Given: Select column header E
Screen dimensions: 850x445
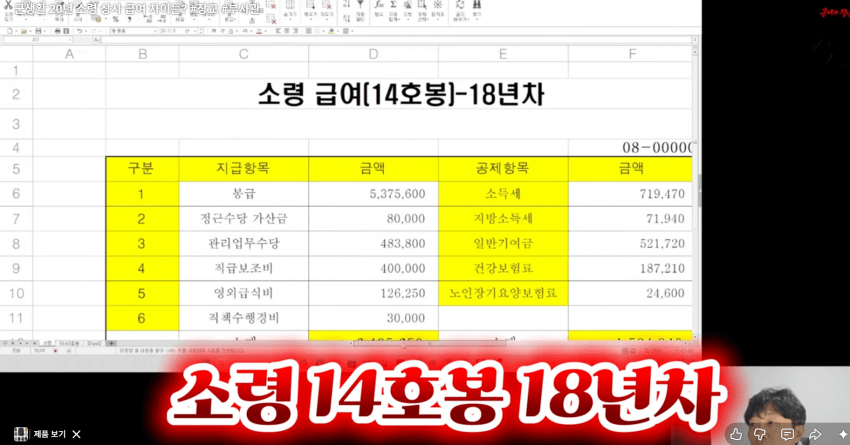Looking at the screenshot, I should click(503, 54).
